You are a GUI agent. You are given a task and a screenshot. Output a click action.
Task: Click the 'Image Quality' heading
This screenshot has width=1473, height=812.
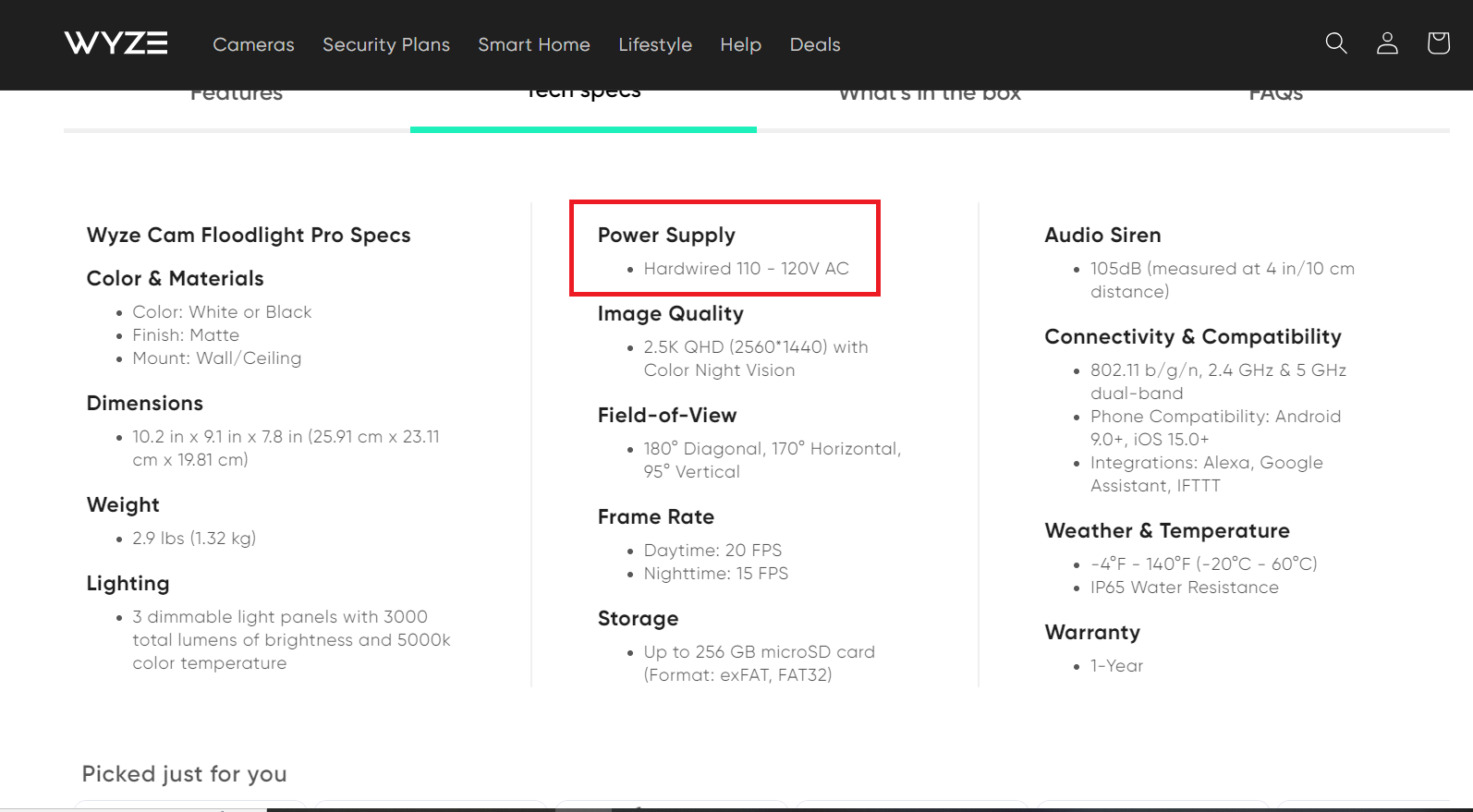coord(670,314)
